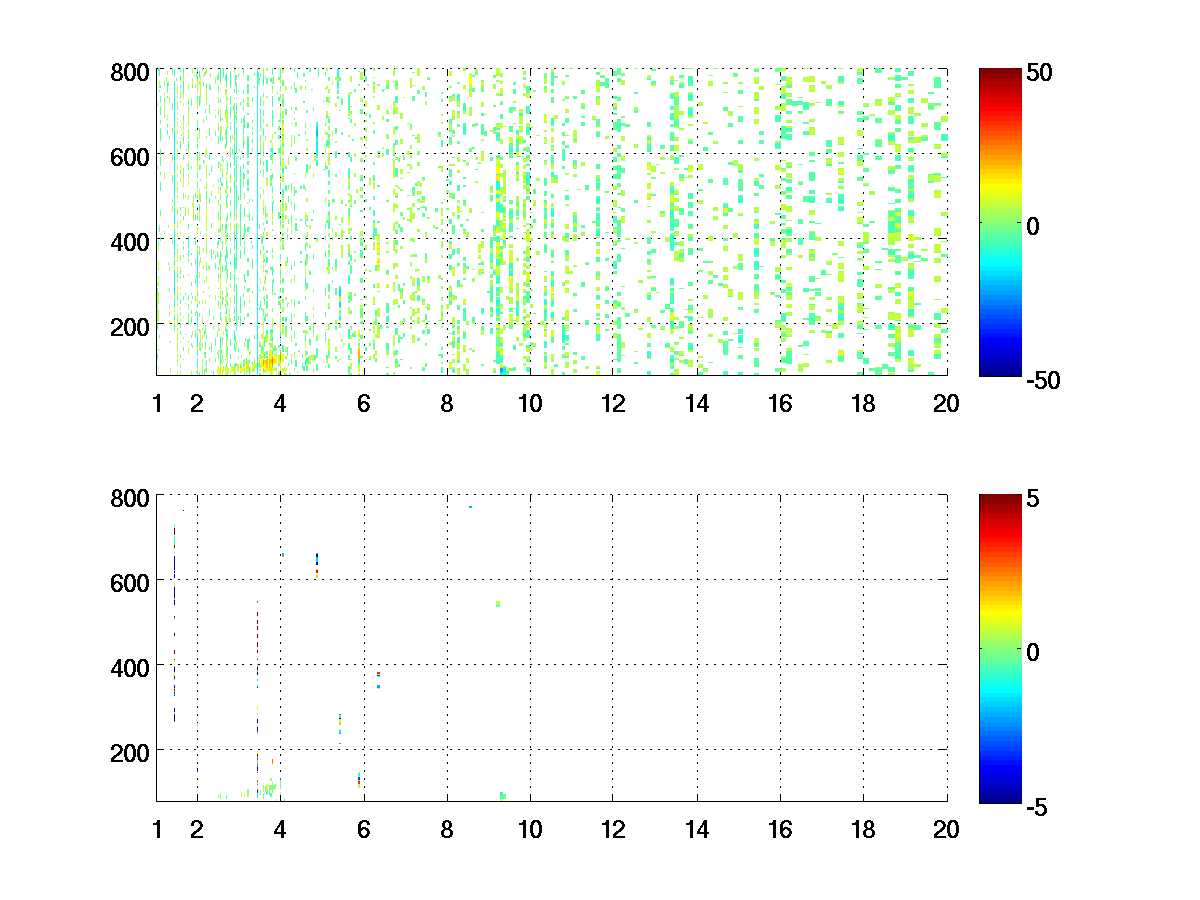The height and width of the screenshot is (900, 1200).
Task: Click the '0' label on the lower colorbar
Action: point(1033,652)
